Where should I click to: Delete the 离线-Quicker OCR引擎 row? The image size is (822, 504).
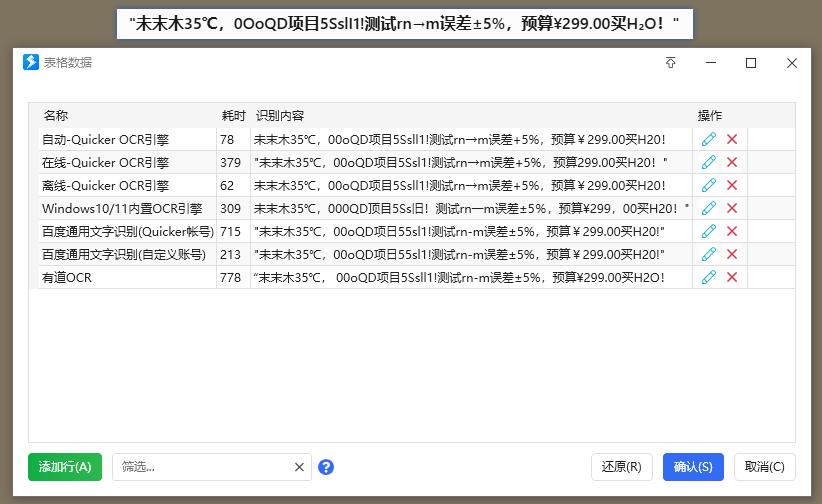click(732, 185)
